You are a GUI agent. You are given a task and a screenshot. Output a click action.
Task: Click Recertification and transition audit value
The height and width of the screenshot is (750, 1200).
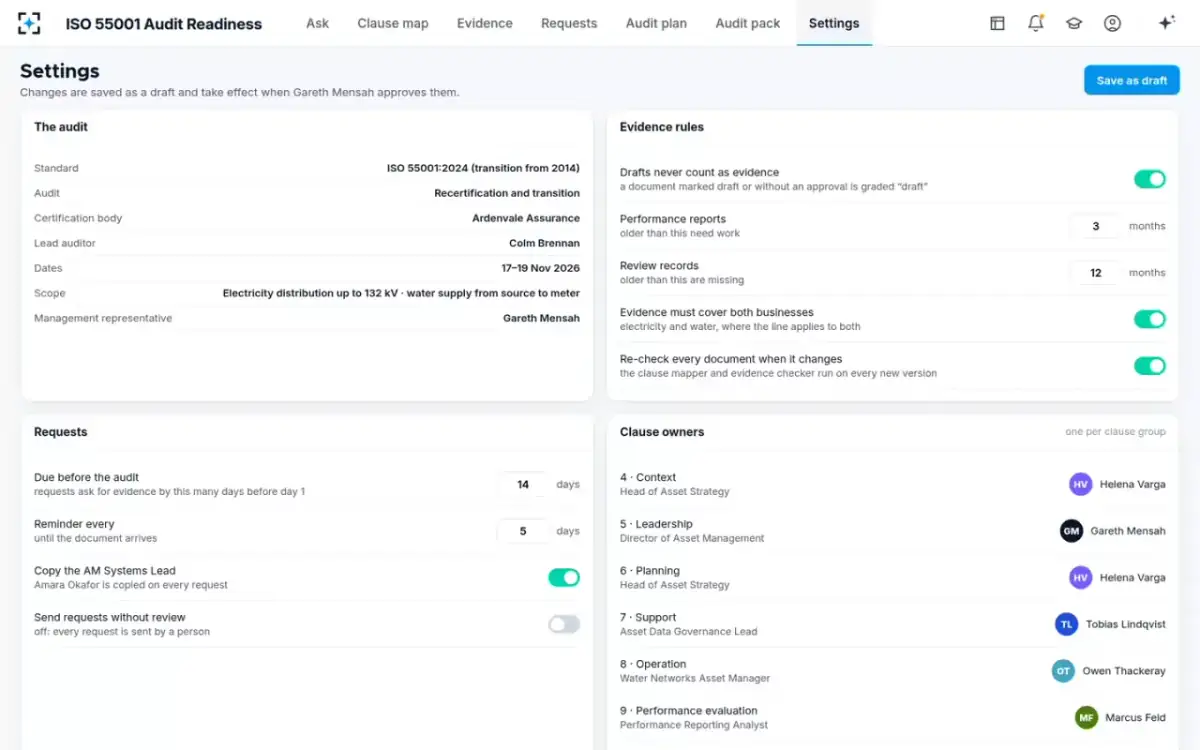507,193
